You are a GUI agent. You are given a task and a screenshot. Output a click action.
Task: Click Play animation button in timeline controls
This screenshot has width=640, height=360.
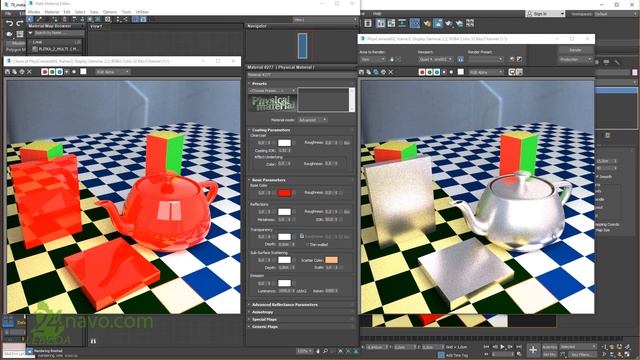503,347
